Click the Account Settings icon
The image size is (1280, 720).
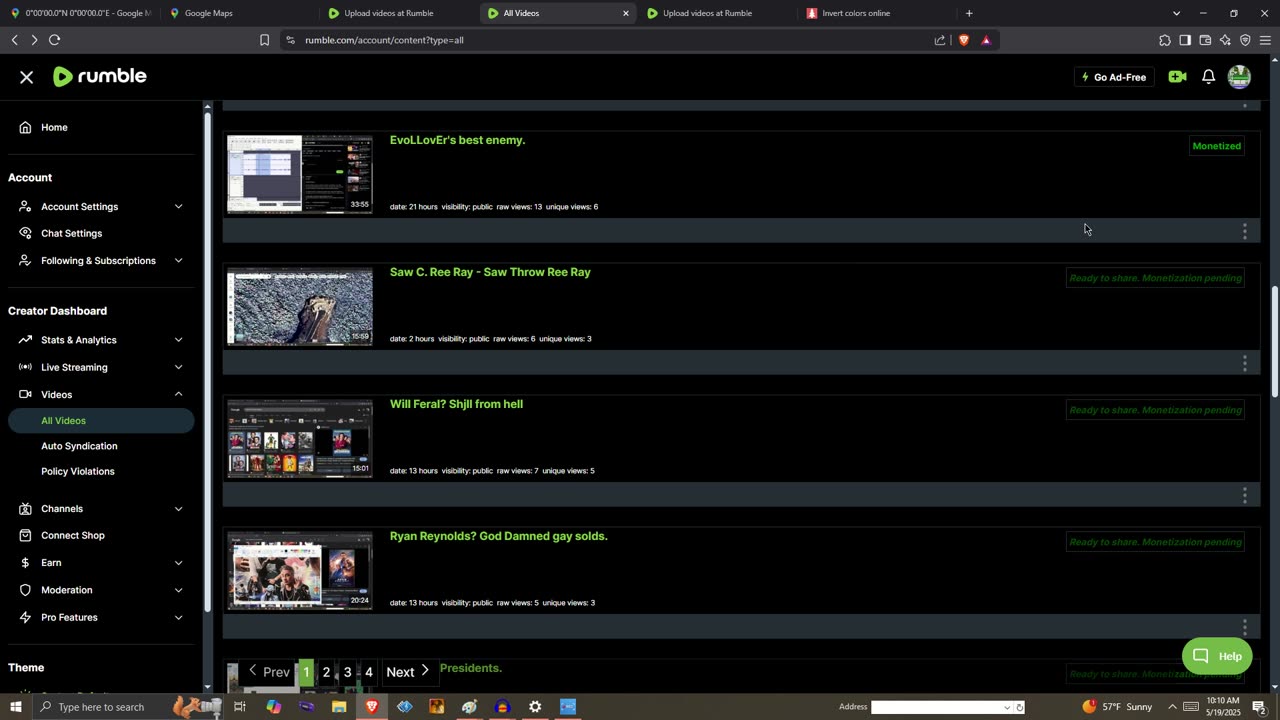(x=25, y=206)
